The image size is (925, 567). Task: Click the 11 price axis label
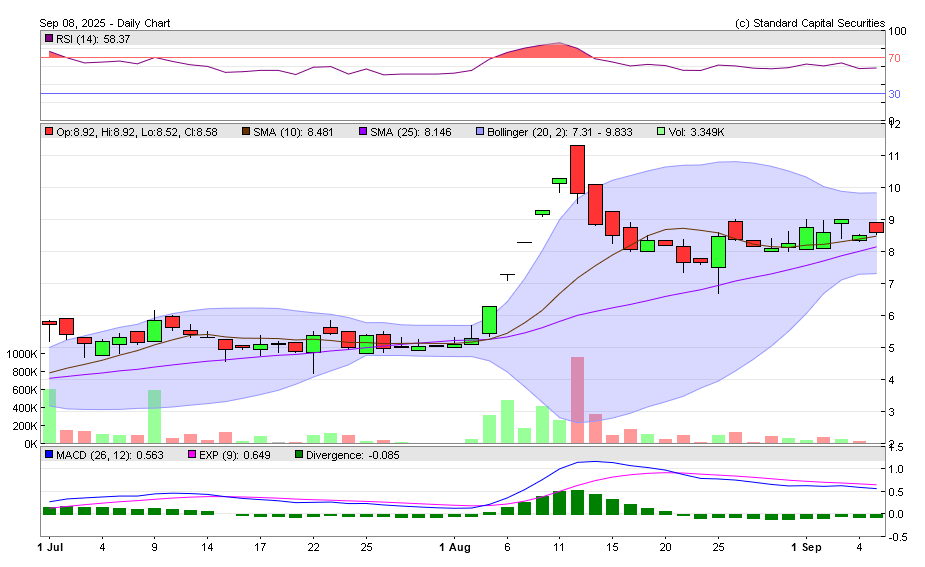point(894,156)
